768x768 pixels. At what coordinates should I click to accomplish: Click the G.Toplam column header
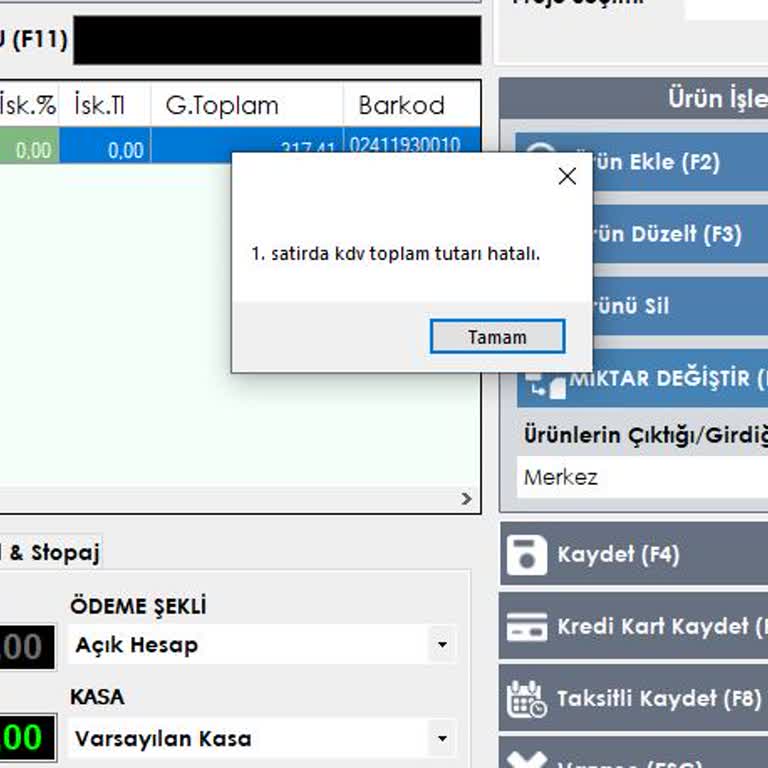[x=247, y=105]
